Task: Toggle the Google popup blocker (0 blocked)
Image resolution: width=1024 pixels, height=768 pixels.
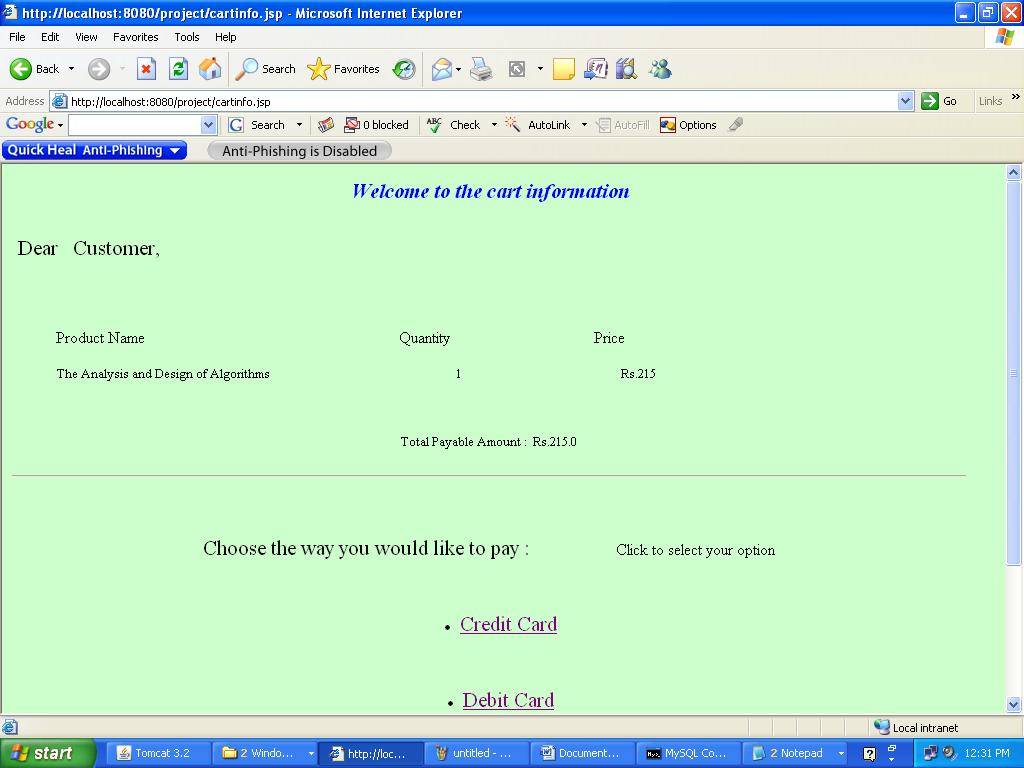Action: [x=376, y=125]
